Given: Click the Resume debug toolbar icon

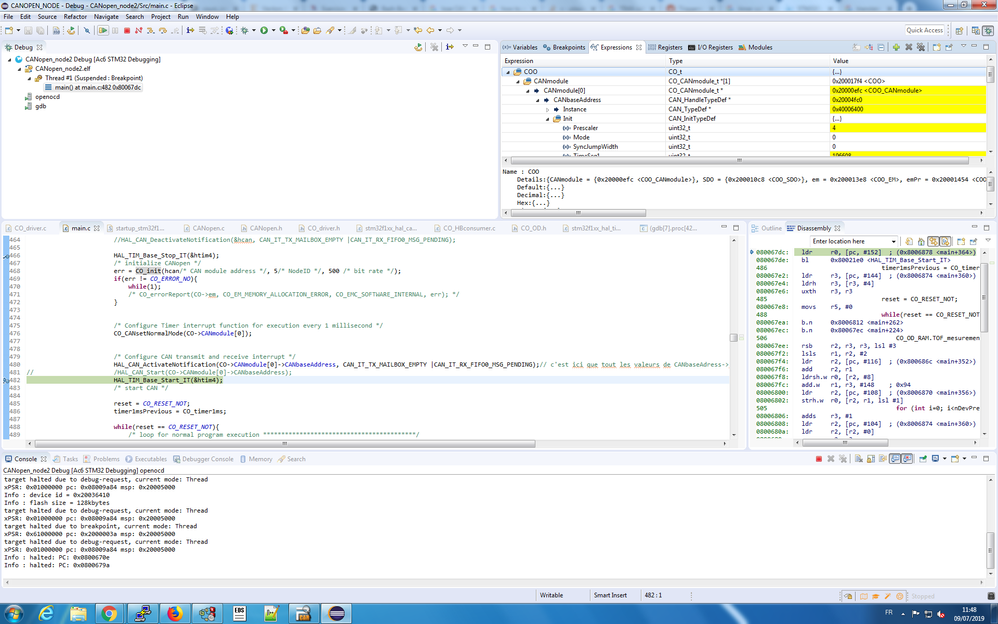Looking at the screenshot, I should pos(102,31).
